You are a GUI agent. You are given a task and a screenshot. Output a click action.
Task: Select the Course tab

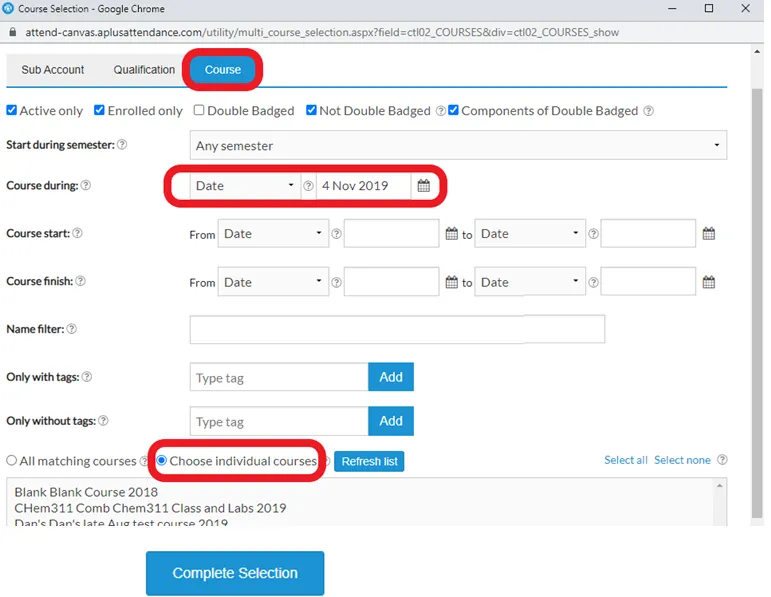(x=223, y=70)
